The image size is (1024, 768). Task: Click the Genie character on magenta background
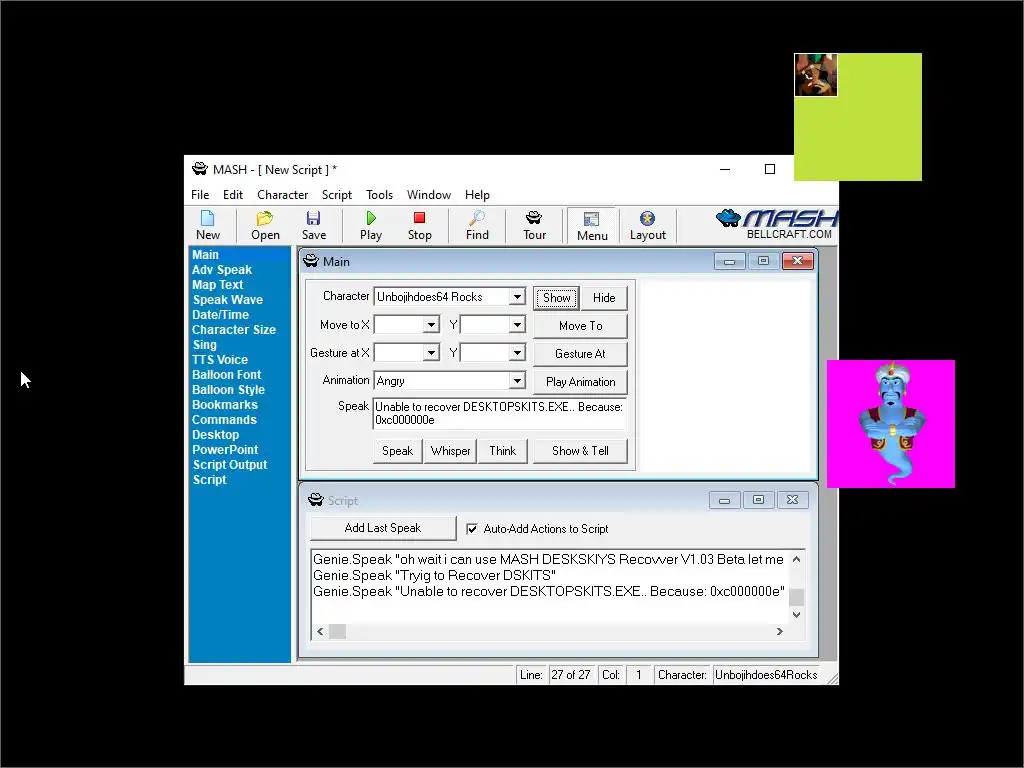(x=891, y=424)
